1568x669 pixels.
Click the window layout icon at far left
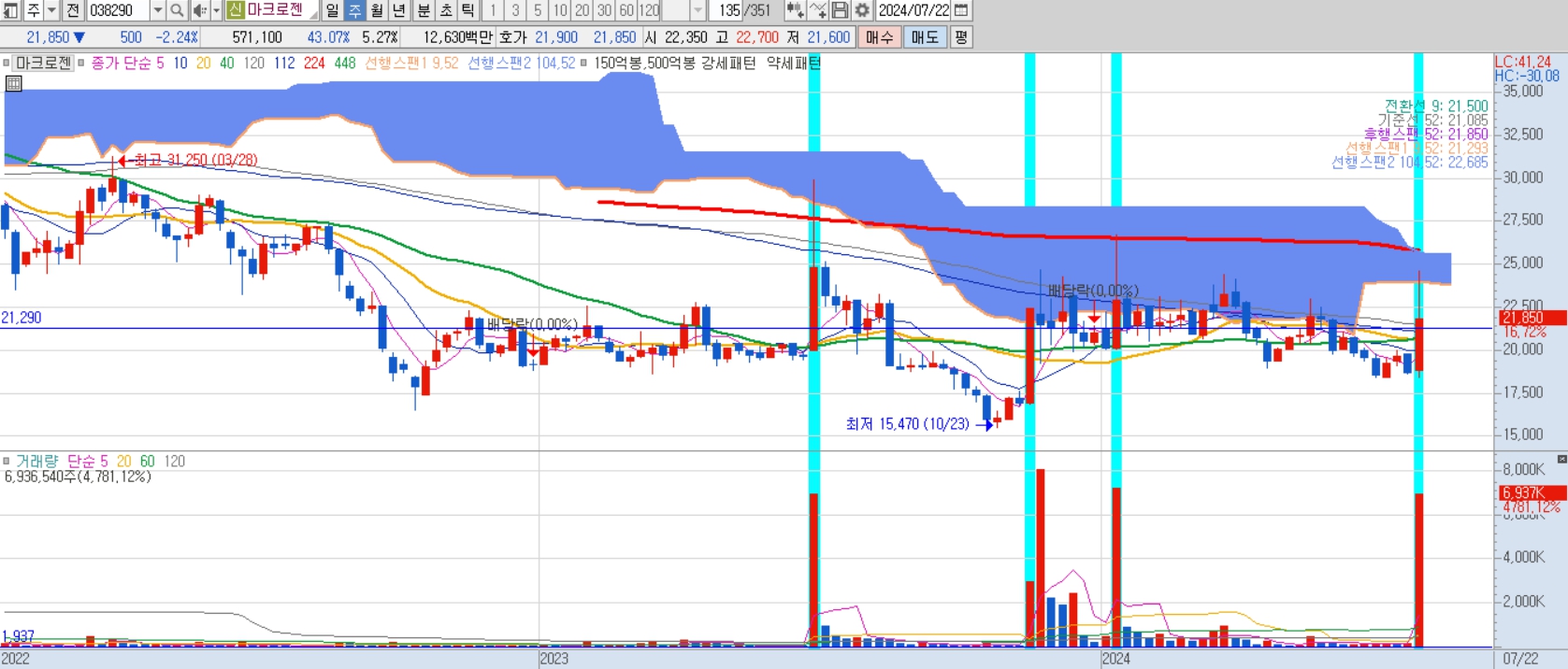[10, 10]
